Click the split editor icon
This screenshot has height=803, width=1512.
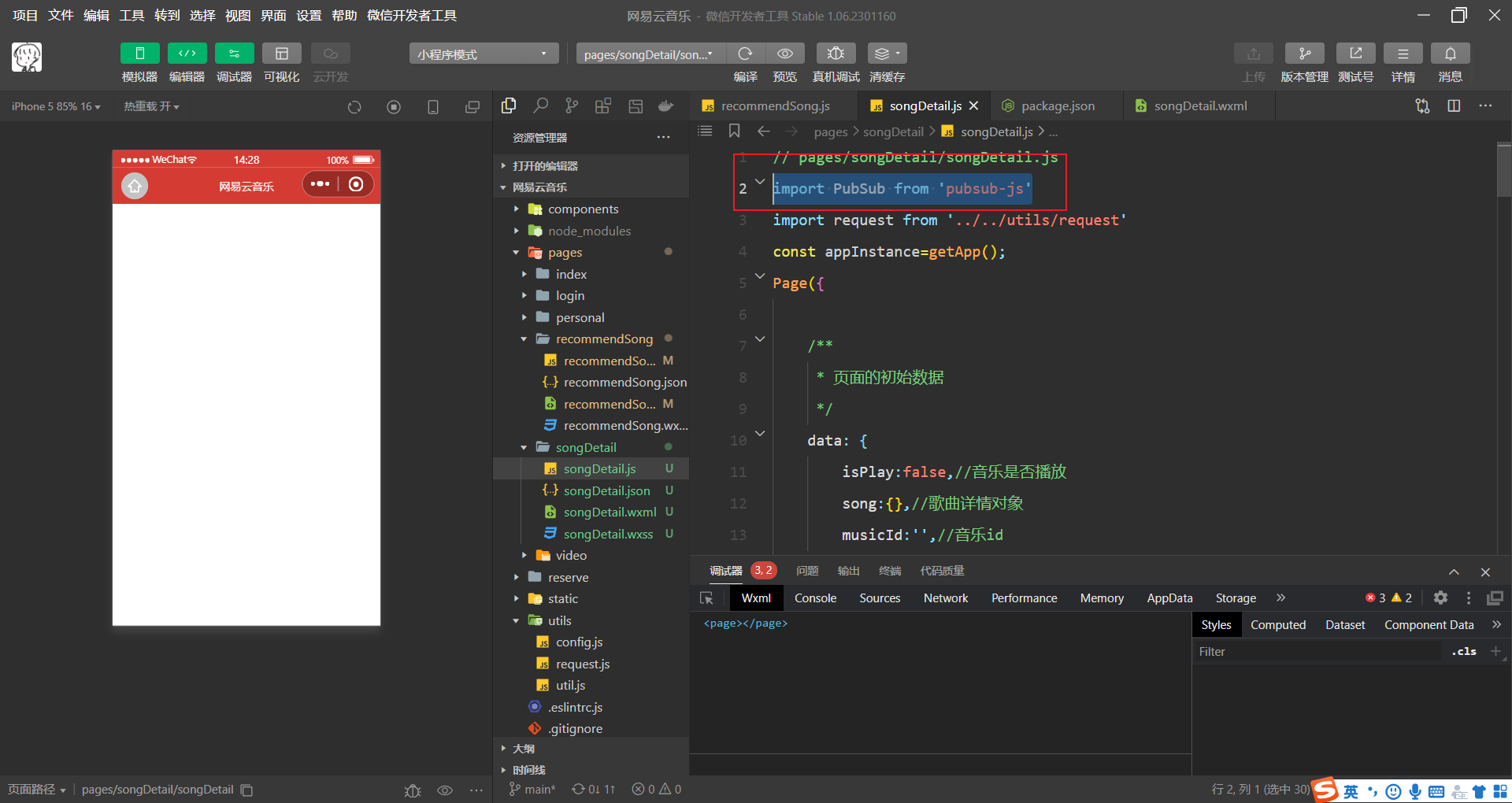[x=1454, y=105]
